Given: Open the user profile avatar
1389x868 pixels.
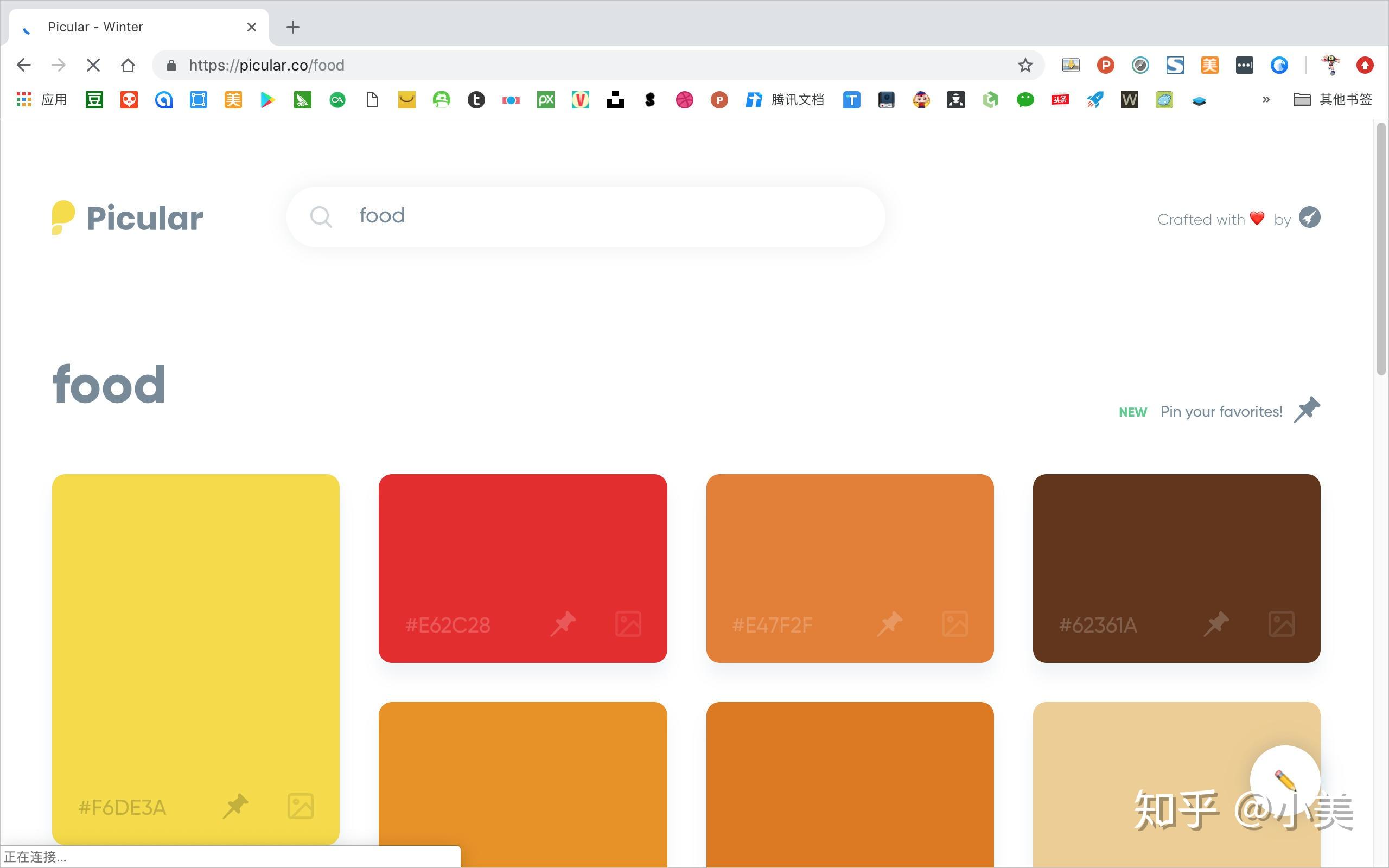Looking at the screenshot, I should pyautogui.click(x=1330, y=66).
